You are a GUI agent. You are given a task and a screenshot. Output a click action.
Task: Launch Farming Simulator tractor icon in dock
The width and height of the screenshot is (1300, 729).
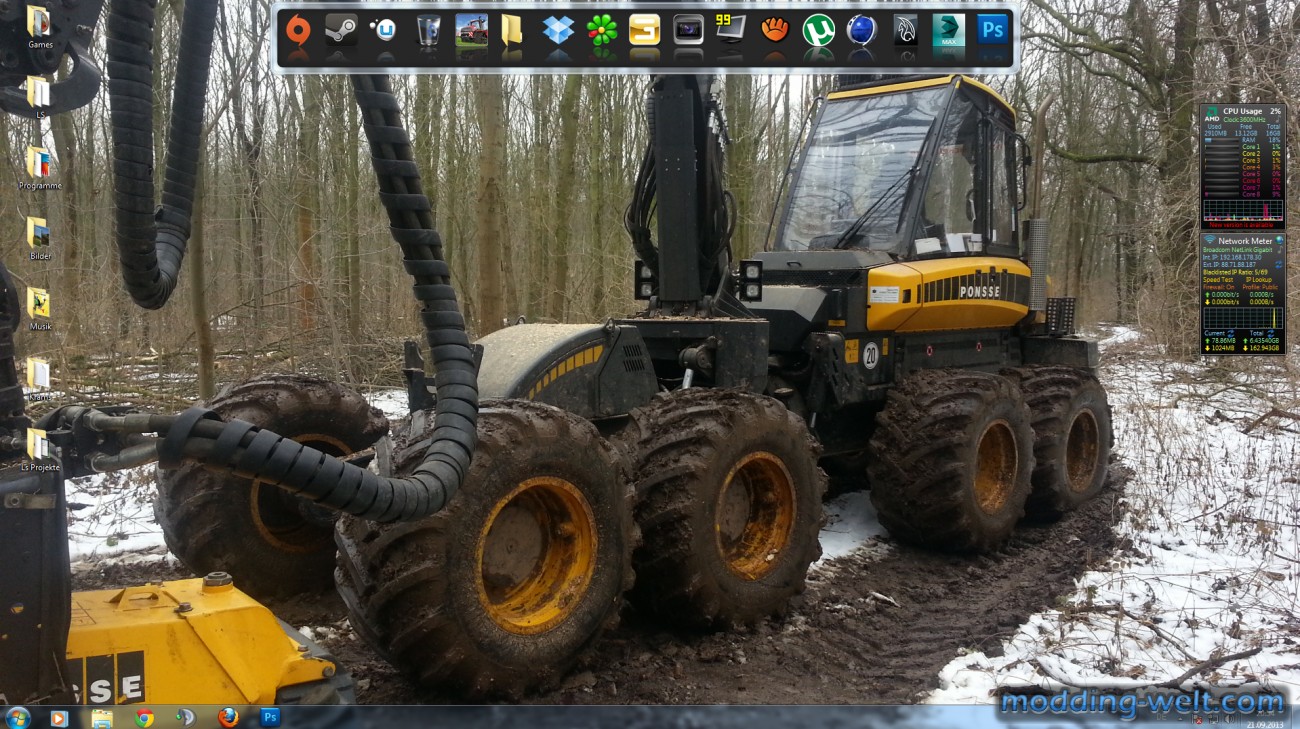tap(471, 30)
